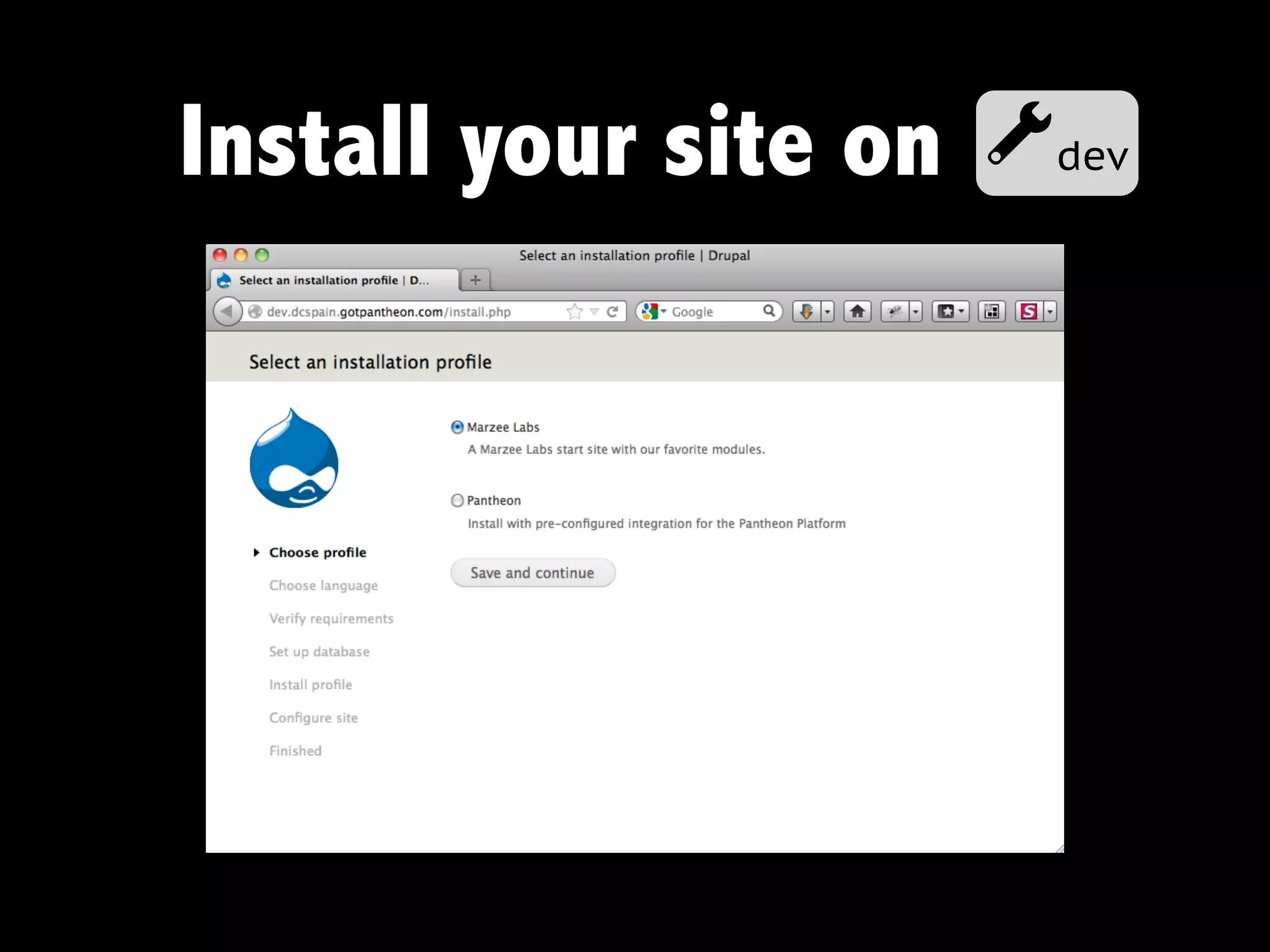Expand the S extension dropdown arrow
1270x952 pixels.
click(1050, 311)
